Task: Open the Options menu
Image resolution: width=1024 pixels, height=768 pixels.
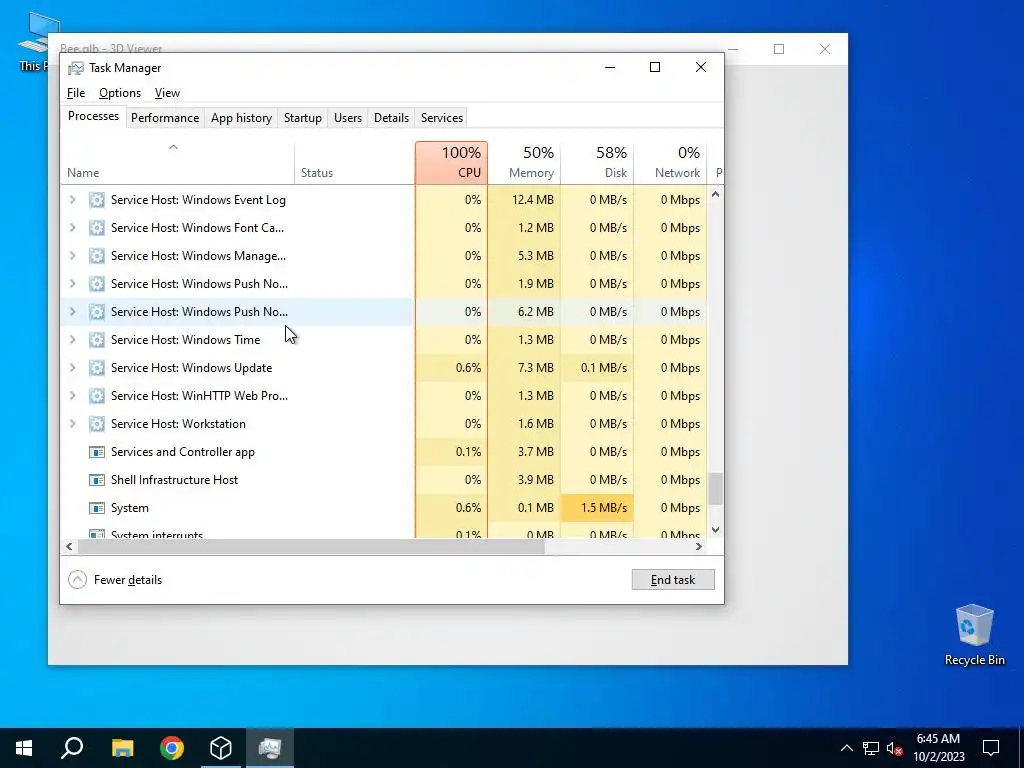Action: [x=120, y=93]
